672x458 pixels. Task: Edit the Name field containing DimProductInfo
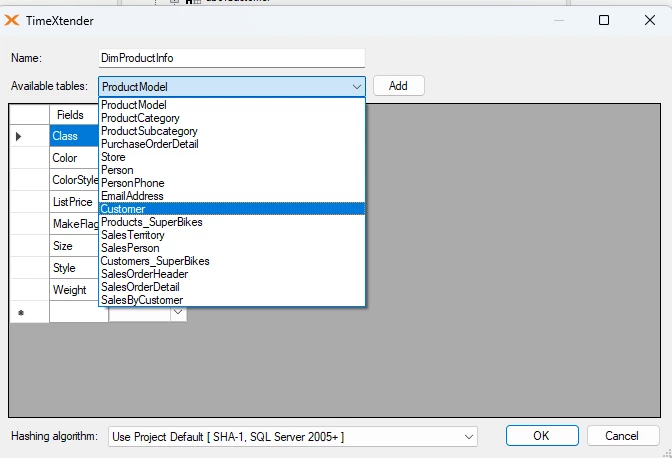[231, 58]
